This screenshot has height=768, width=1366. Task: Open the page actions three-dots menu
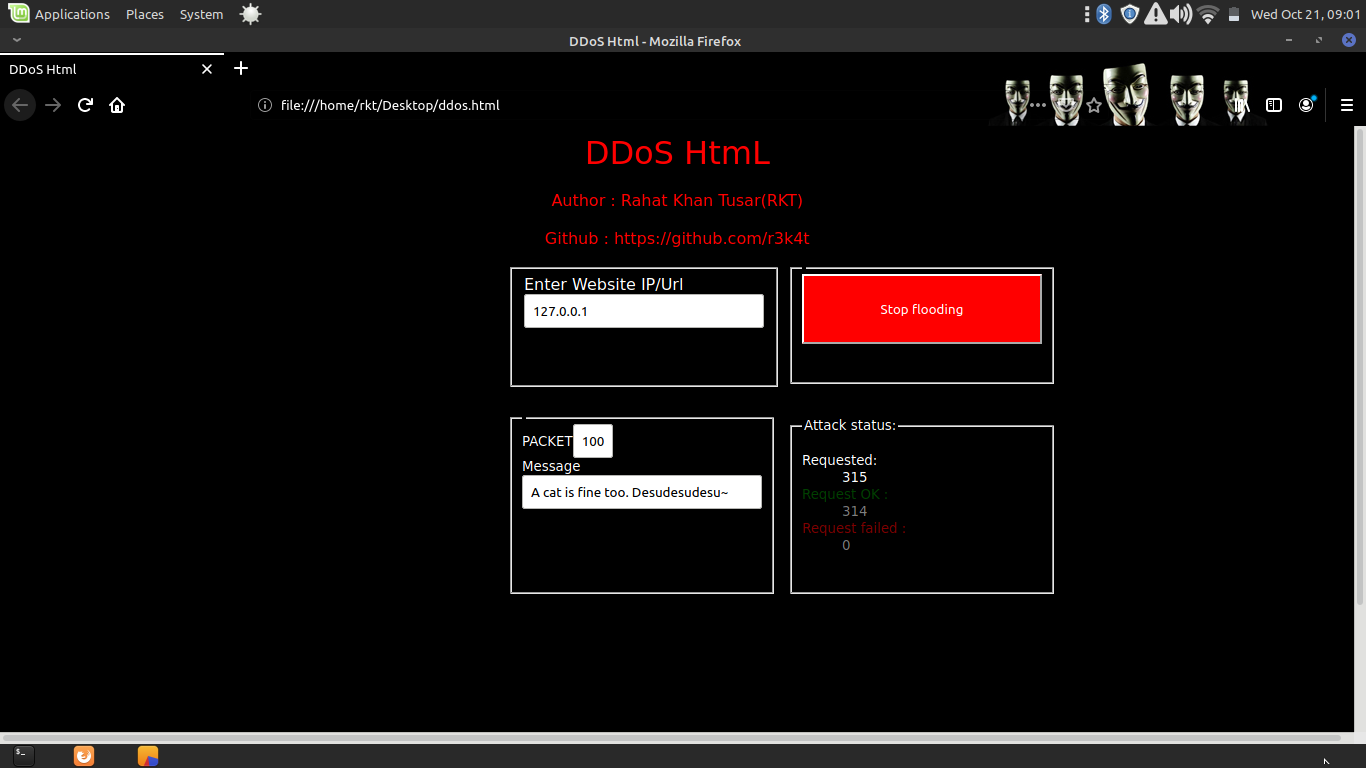click(1035, 104)
